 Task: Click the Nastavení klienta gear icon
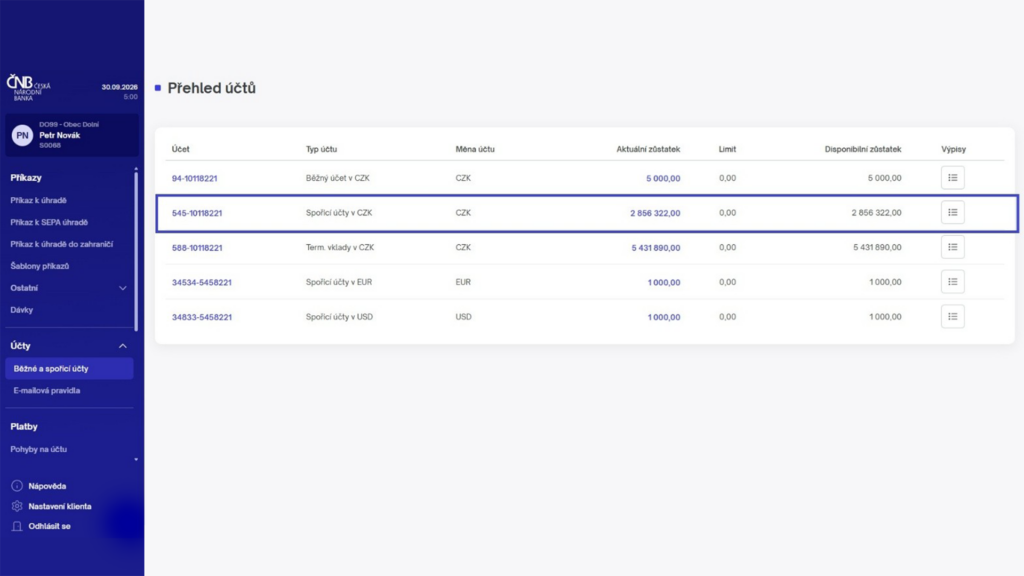[x=17, y=506]
